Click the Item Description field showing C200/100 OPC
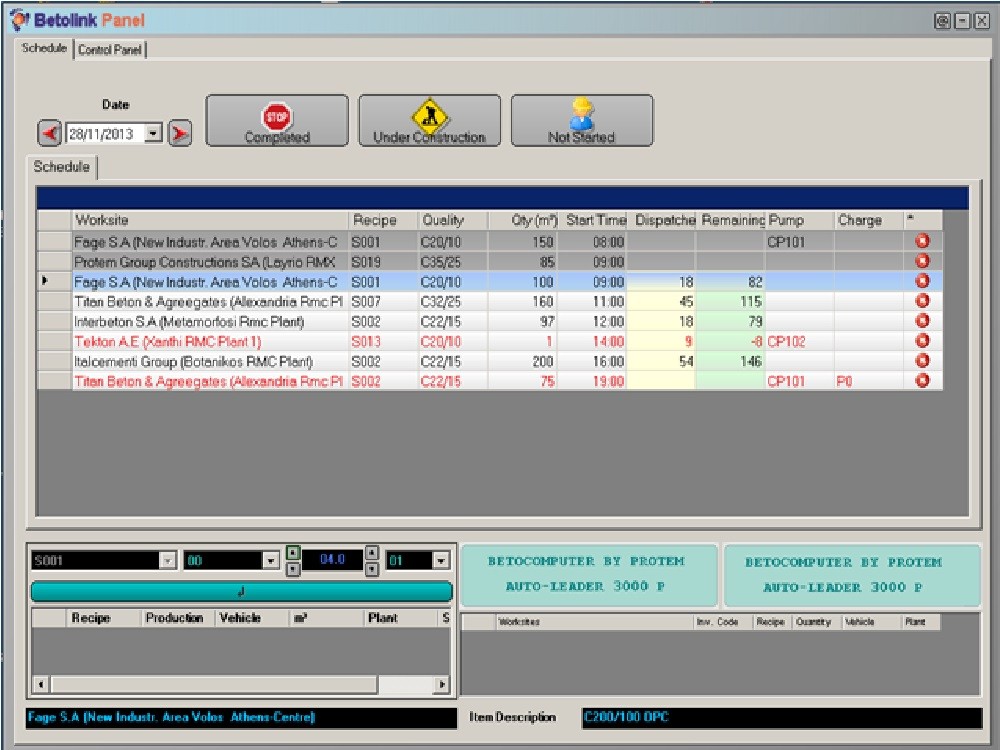 click(781, 717)
